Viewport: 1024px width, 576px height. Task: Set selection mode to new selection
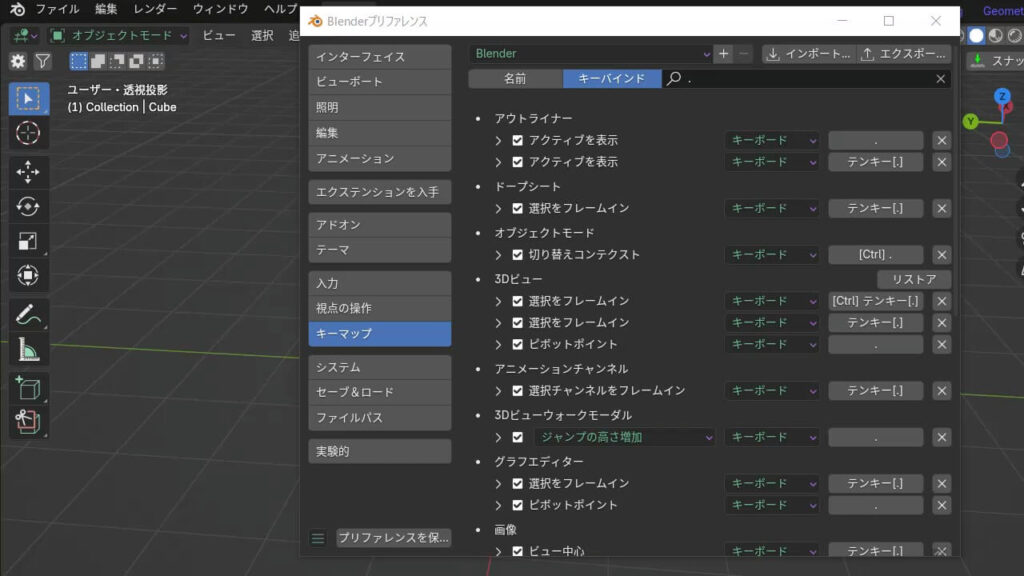[x=78, y=61]
